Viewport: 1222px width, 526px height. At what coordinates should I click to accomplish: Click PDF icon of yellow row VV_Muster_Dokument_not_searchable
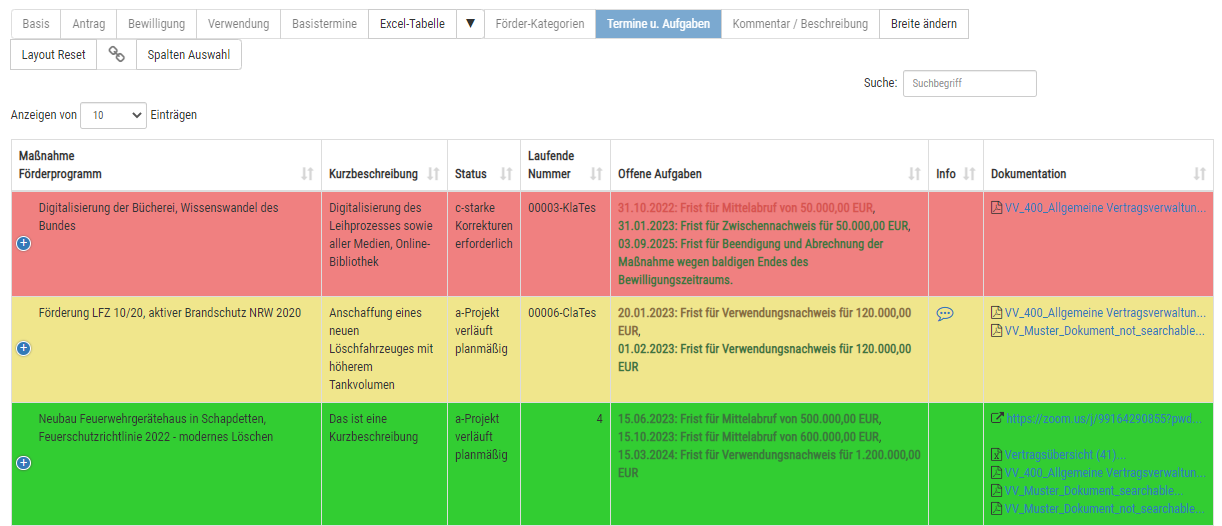(x=996, y=331)
